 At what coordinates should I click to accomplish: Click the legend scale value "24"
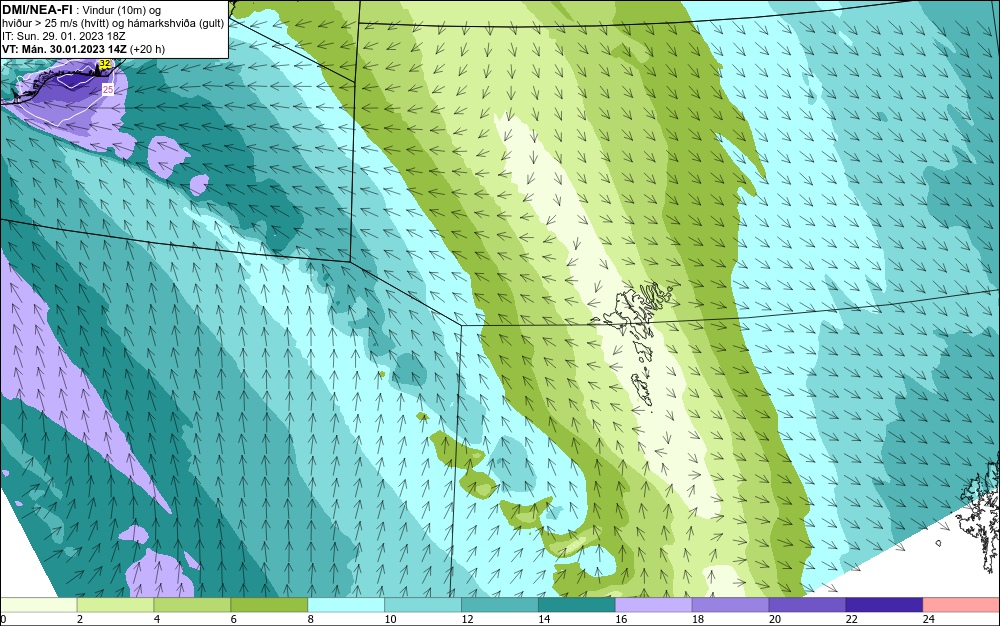(928, 619)
